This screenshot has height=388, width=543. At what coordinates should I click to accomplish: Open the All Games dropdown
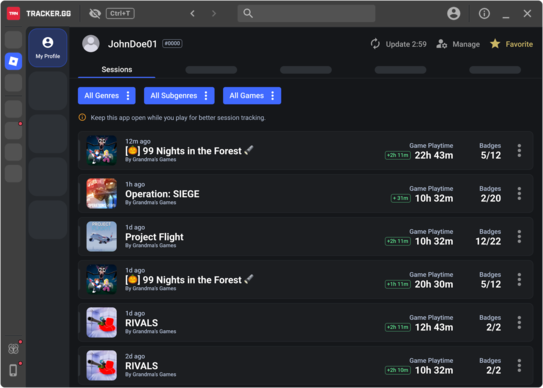click(252, 96)
